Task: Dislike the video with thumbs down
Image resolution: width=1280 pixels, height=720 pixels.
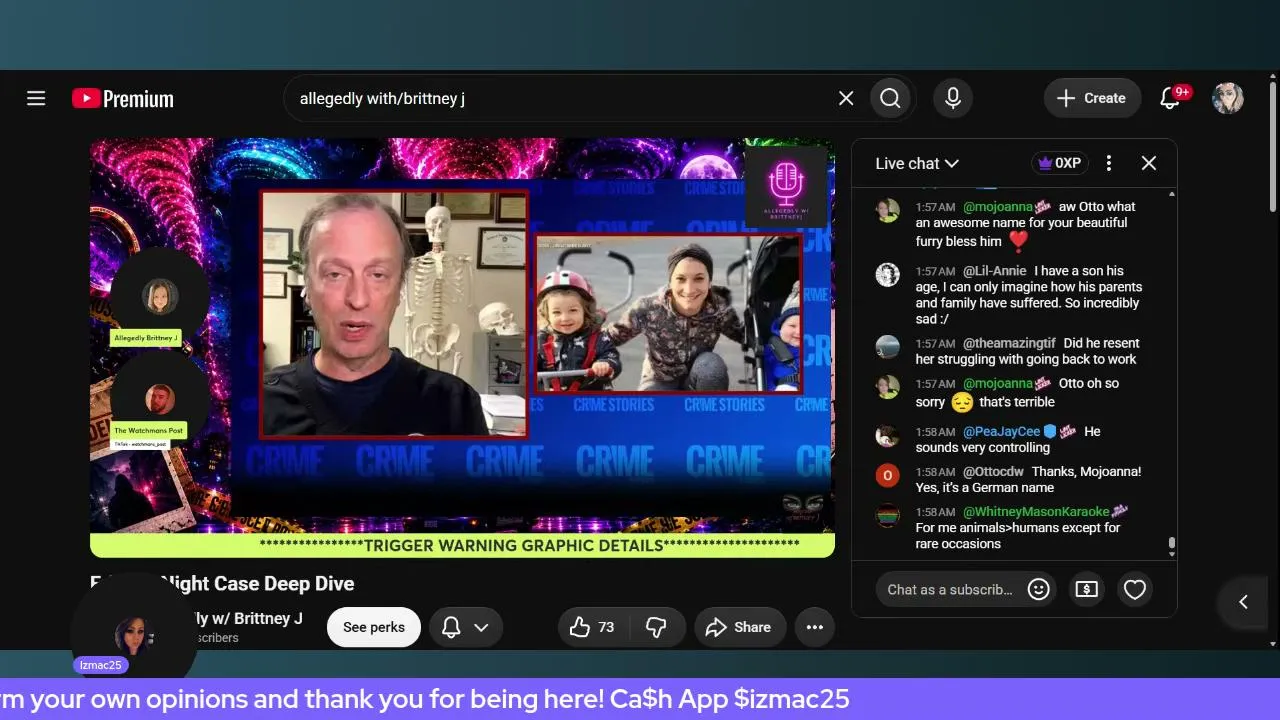Action: point(656,627)
